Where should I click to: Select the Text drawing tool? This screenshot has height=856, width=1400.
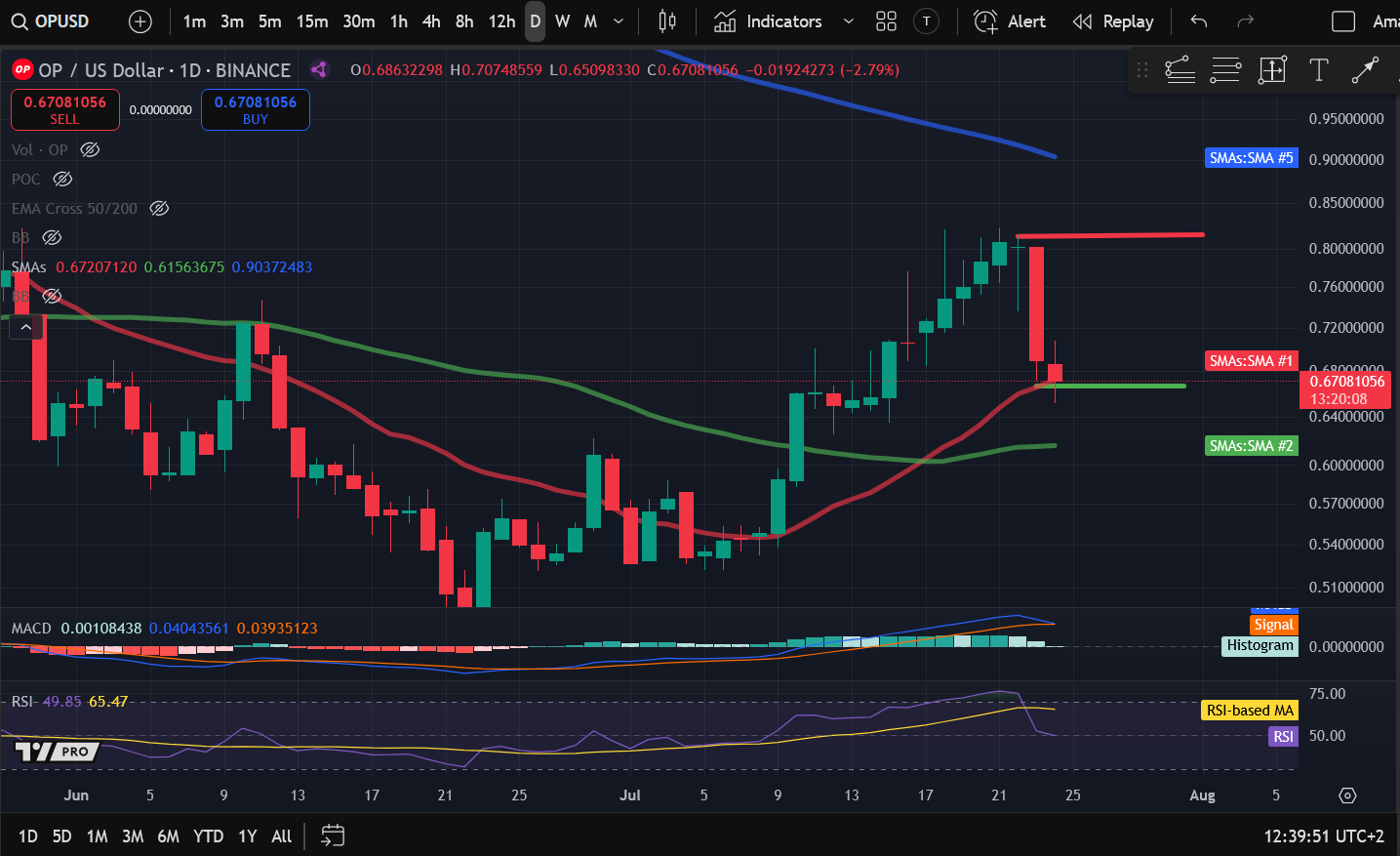point(1319,69)
